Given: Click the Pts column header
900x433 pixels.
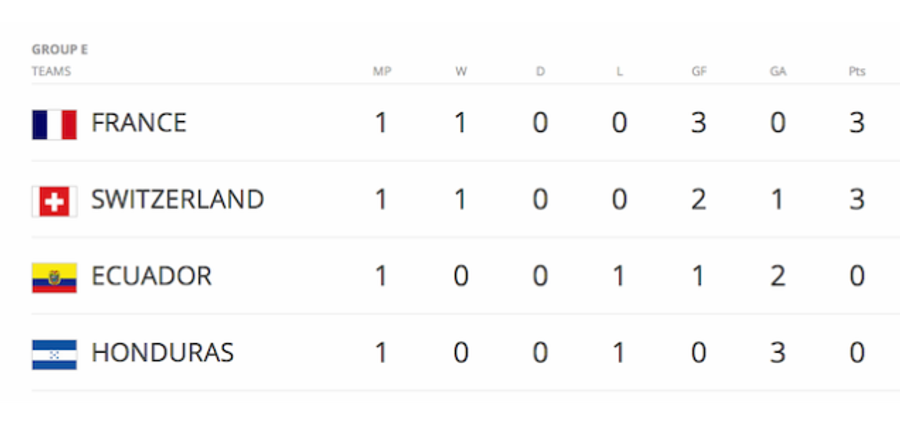Looking at the screenshot, I should coord(857,72).
